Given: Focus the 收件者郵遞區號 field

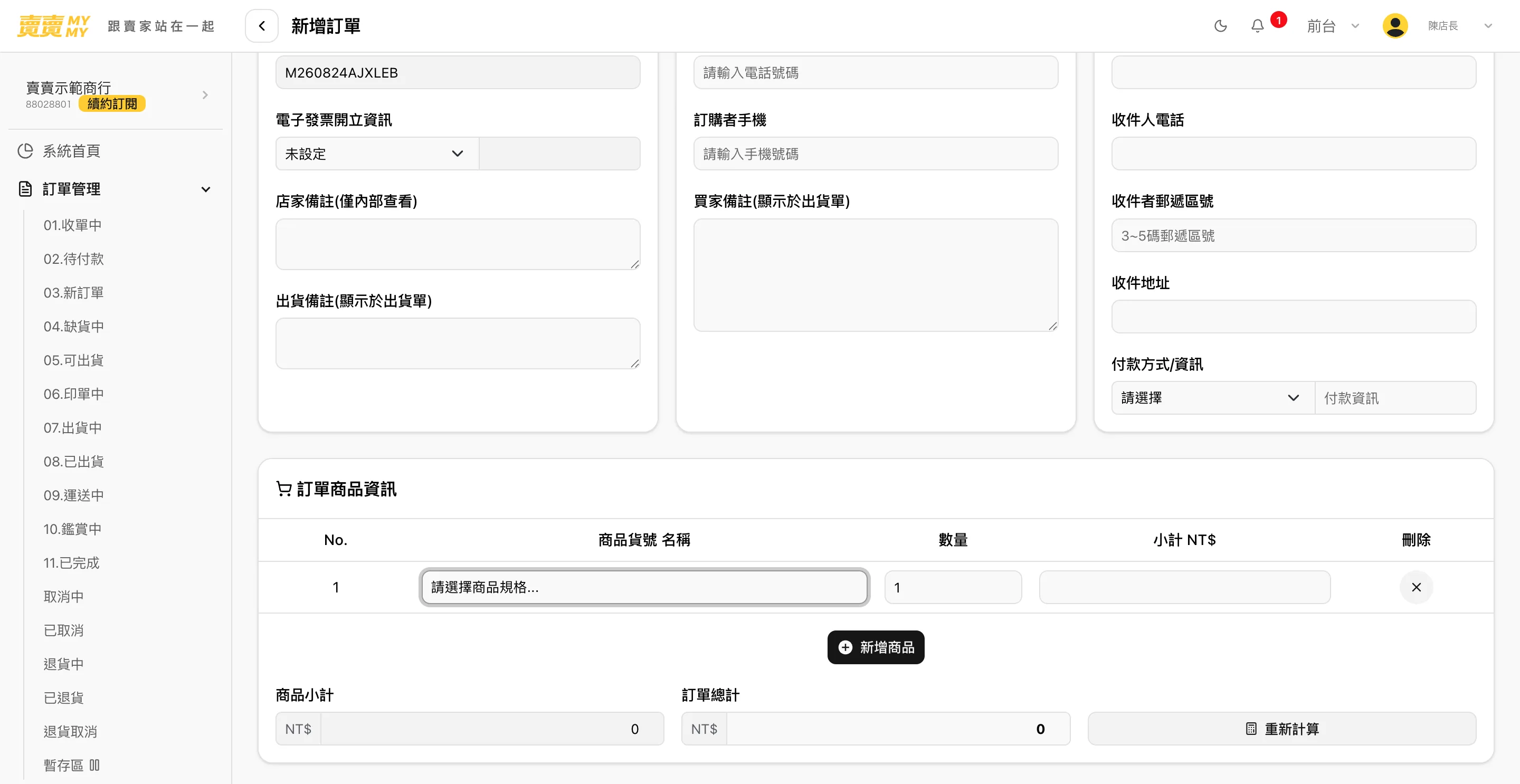Looking at the screenshot, I should (x=1294, y=235).
